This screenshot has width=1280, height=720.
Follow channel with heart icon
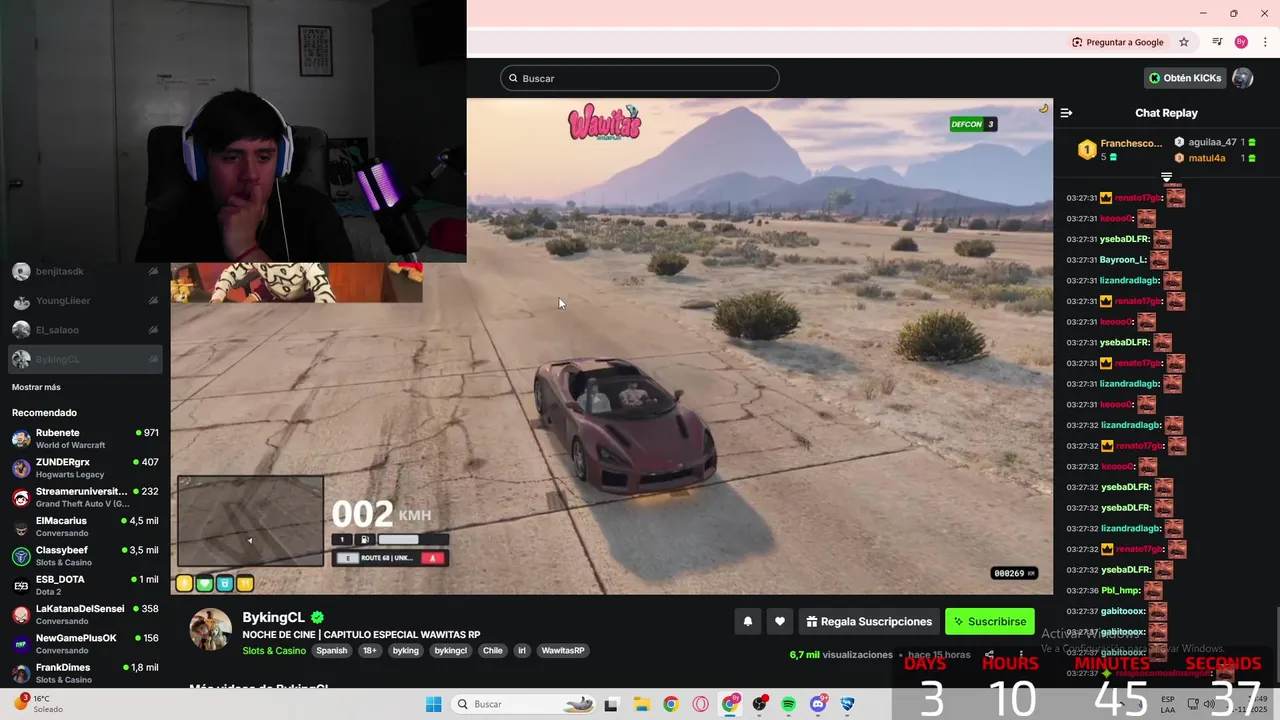[780, 621]
